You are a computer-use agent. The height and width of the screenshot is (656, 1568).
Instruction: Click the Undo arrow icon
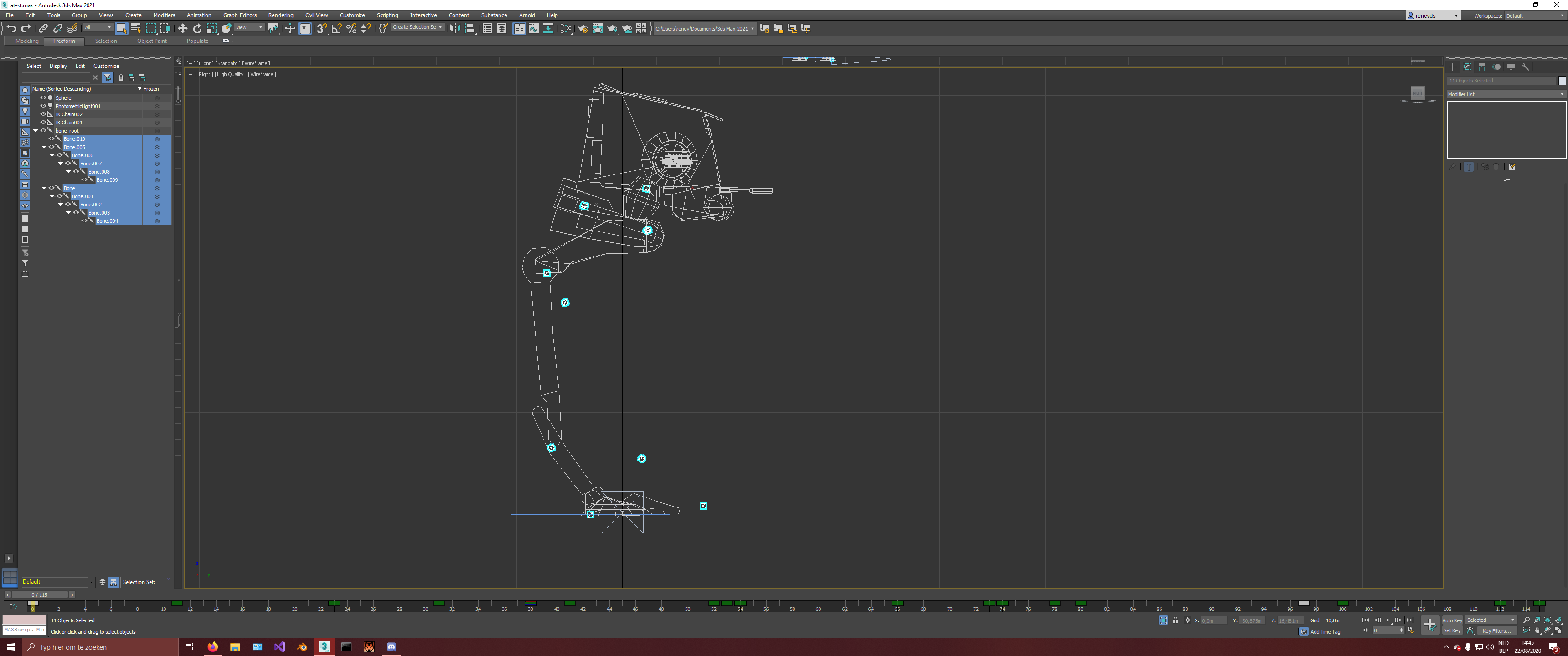click(x=11, y=29)
